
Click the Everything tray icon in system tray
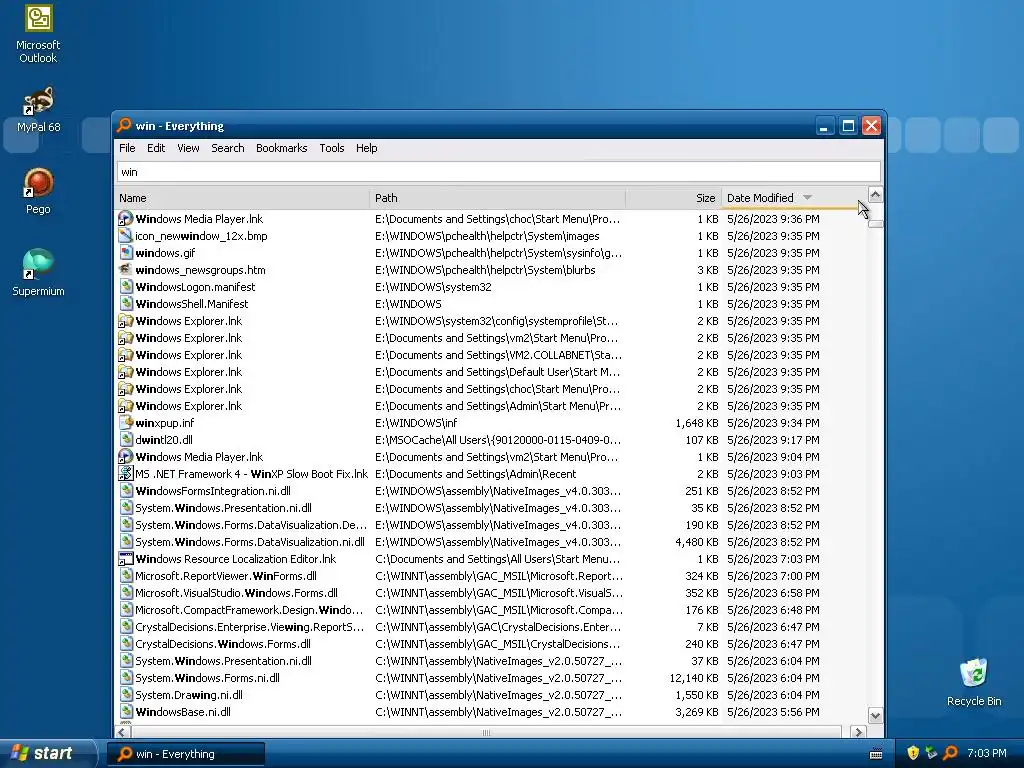[950, 753]
